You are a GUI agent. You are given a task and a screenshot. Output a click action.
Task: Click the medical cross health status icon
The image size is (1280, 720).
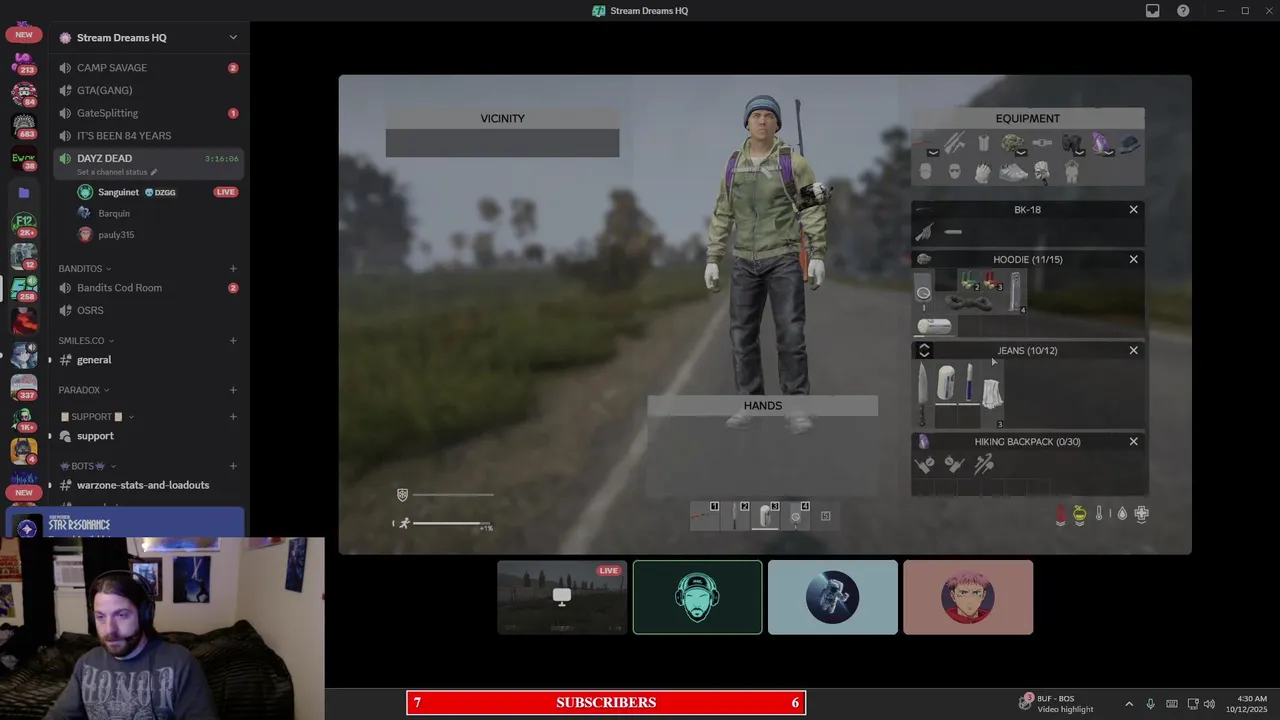coord(1141,514)
